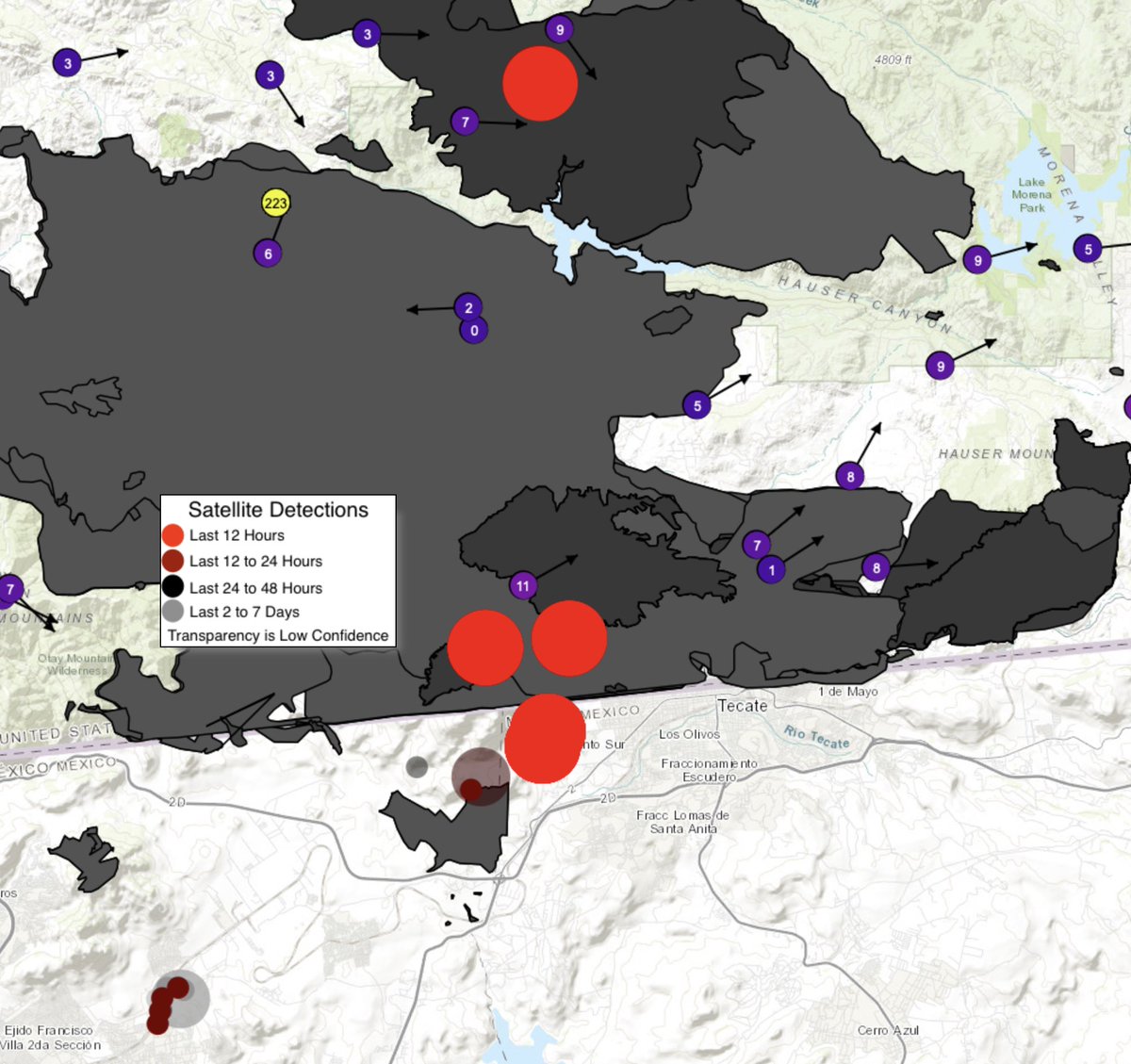
Task: Click the Hauser Canyon label
Action: pos(864,303)
